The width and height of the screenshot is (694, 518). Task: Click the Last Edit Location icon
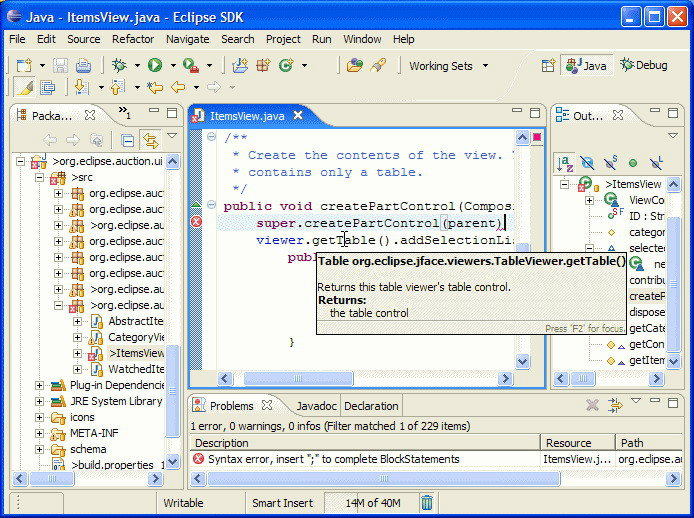[x=155, y=87]
